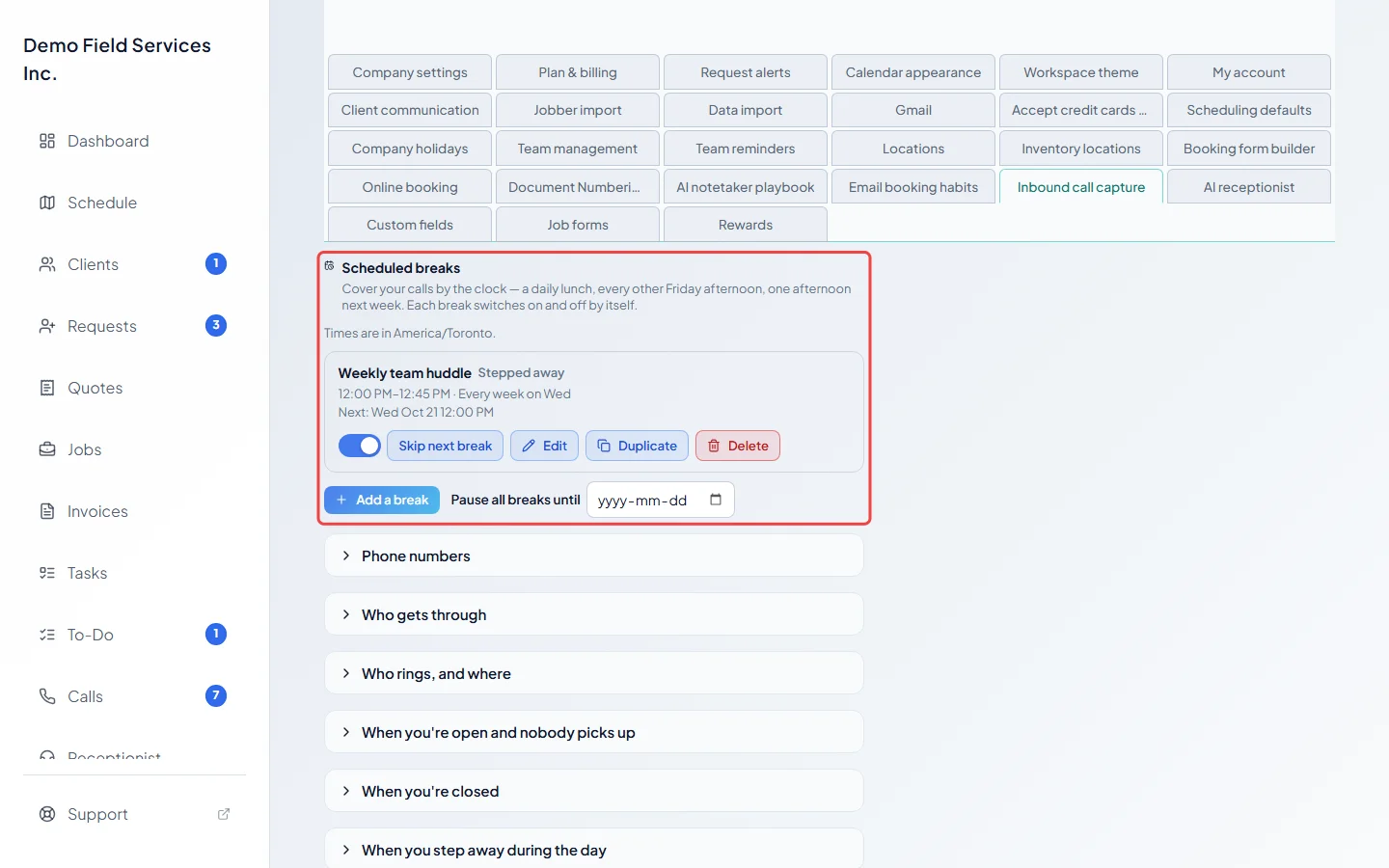Image resolution: width=1389 pixels, height=868 pixels.
Task: Click the Calls badge showing 7
Action: 216,696
